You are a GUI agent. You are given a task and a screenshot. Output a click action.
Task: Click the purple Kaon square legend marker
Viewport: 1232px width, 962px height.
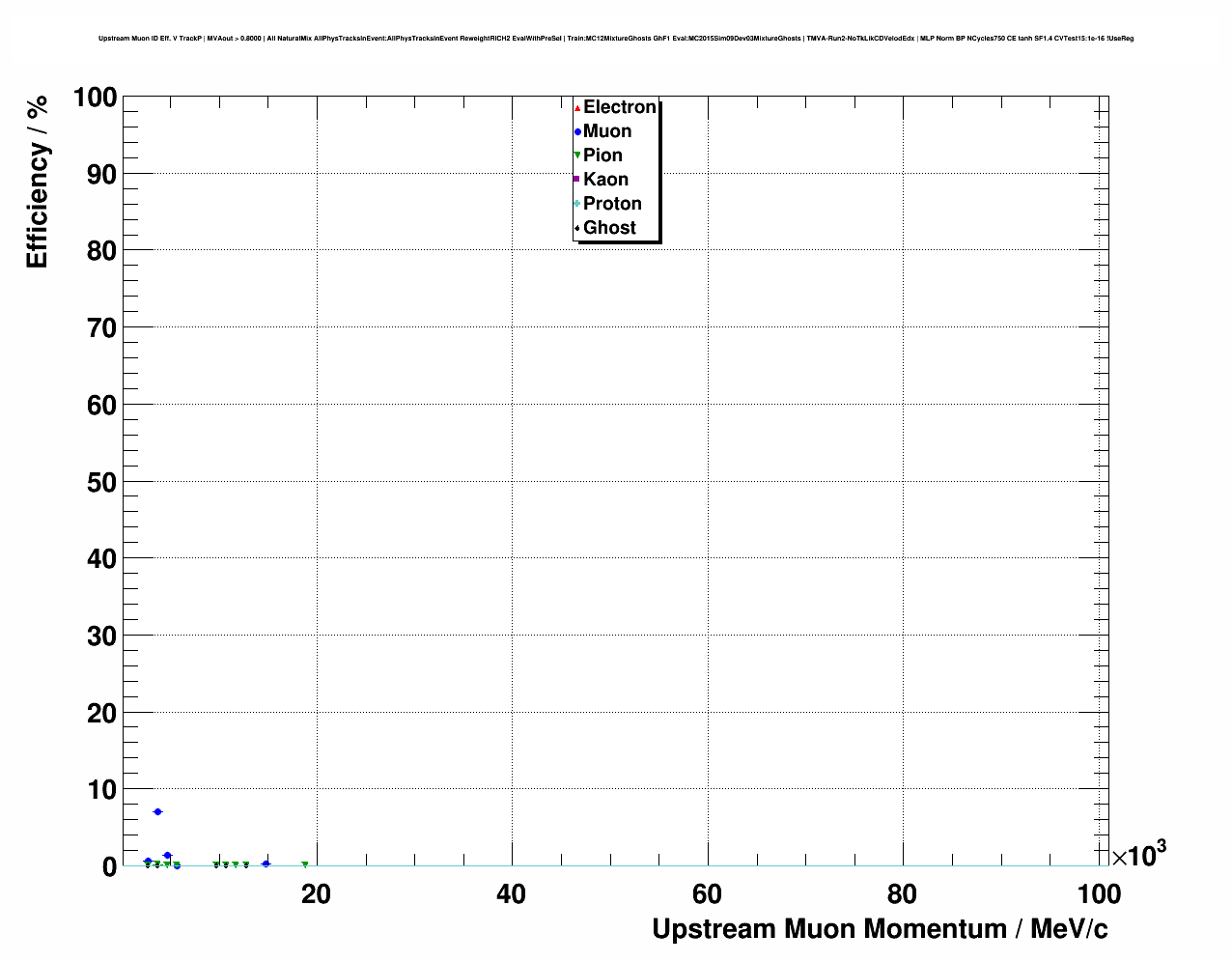click(577, 180)
